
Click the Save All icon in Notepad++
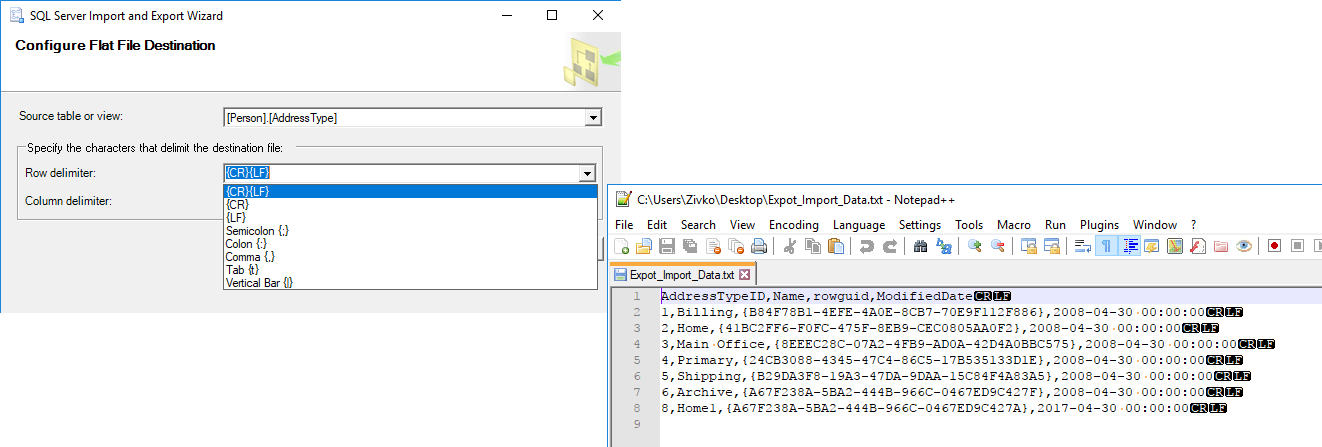pyautogui.click(x=690, y=246)
